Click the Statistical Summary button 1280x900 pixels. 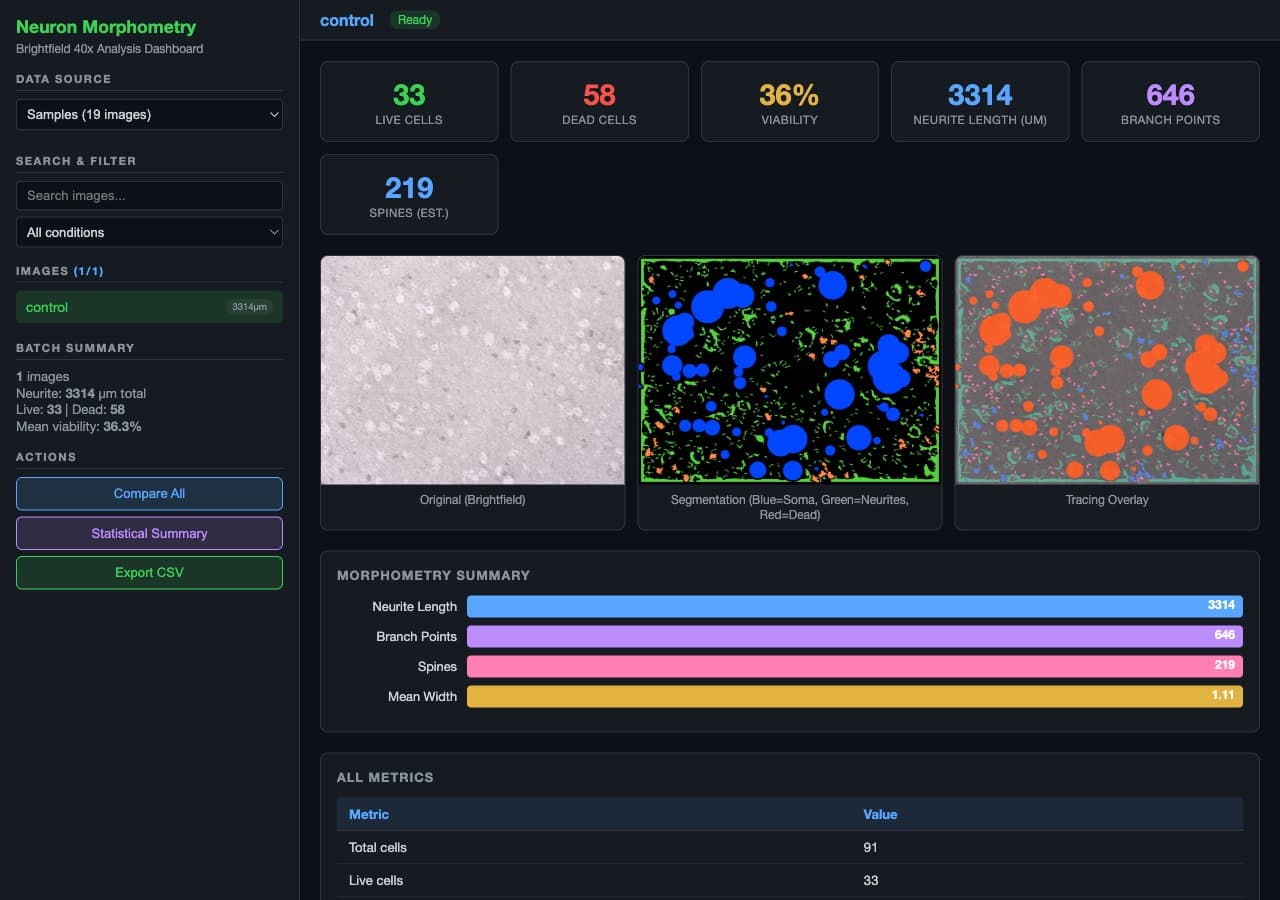(x=149, y=533)
